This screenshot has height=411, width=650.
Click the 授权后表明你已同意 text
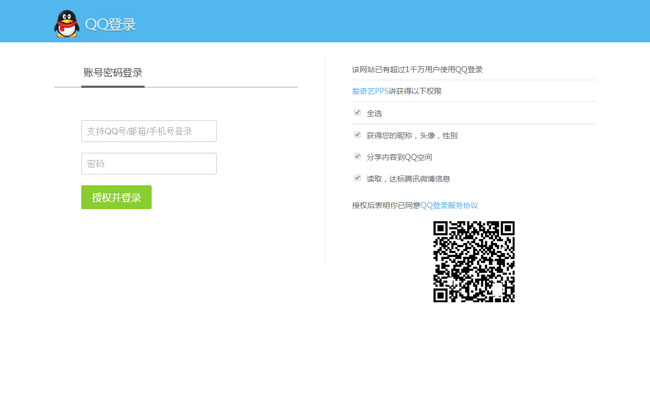coord(386,205)
